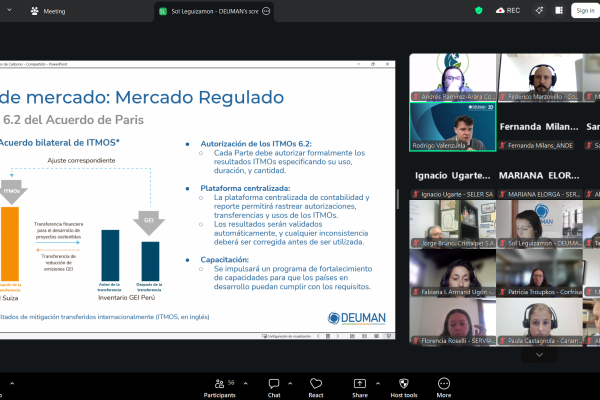Go to next slide in PowerPoint bar
The image size is (600, 400).
click(x=338, y=336)
